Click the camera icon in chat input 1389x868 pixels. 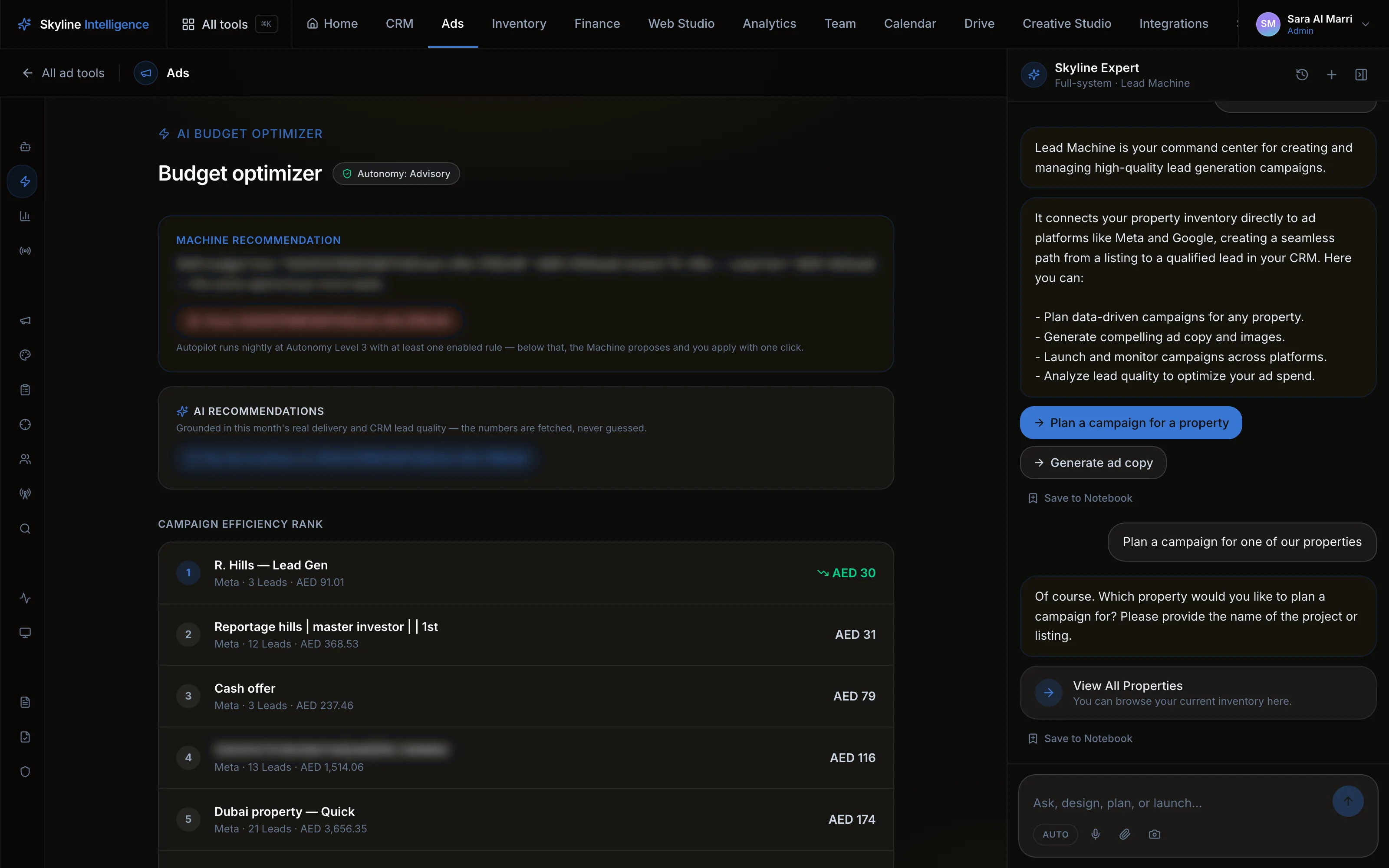tap(1154, 834)
